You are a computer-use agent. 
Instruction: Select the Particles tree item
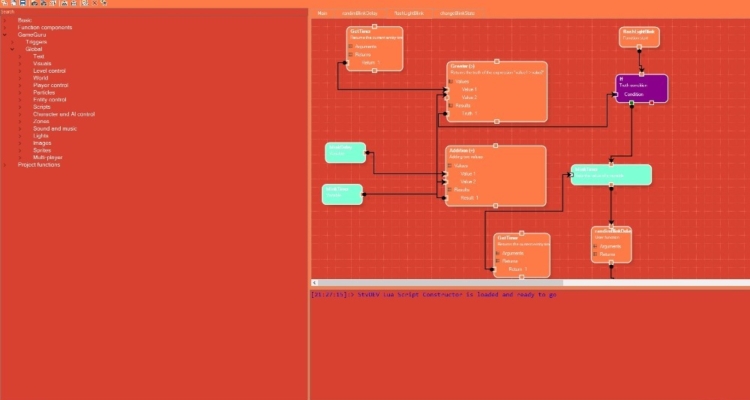pos(44,92)
